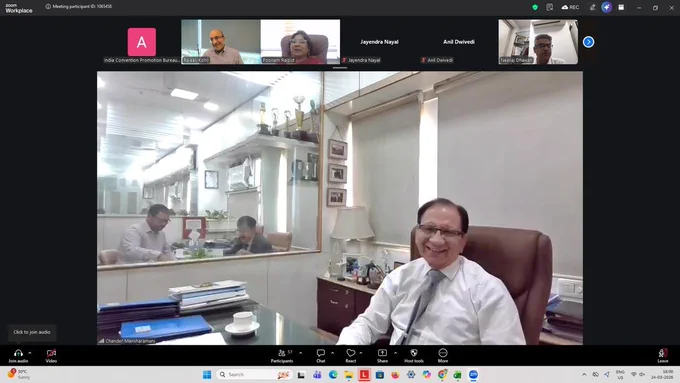Click the cloud REC recording indicator
Image resolution: width=680 pixels, height=383 pixels.
pyautogui.click(x=570, y=7)
